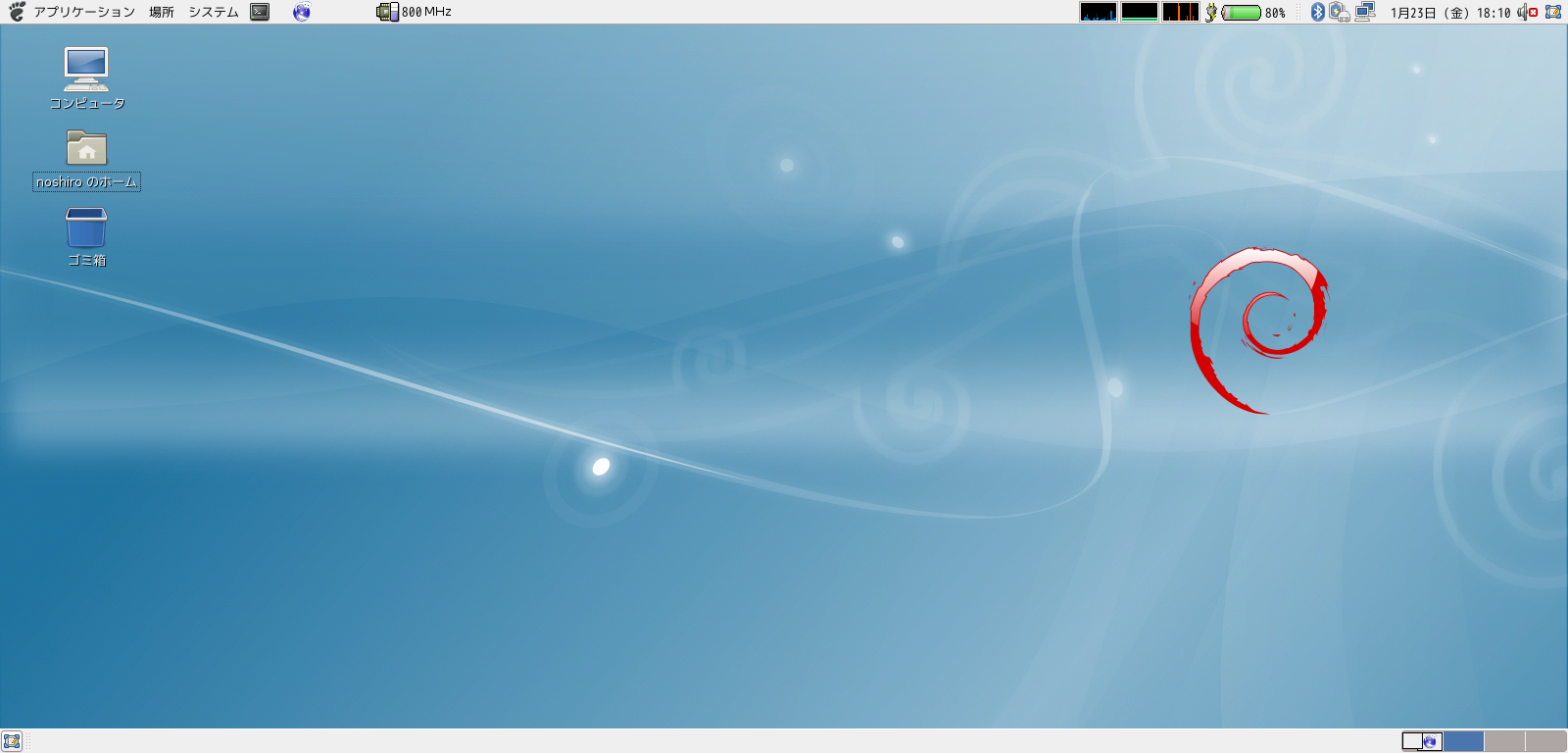1568x753 pixels.
Task: Switch to the fourth workspace
Action: 1545,741
